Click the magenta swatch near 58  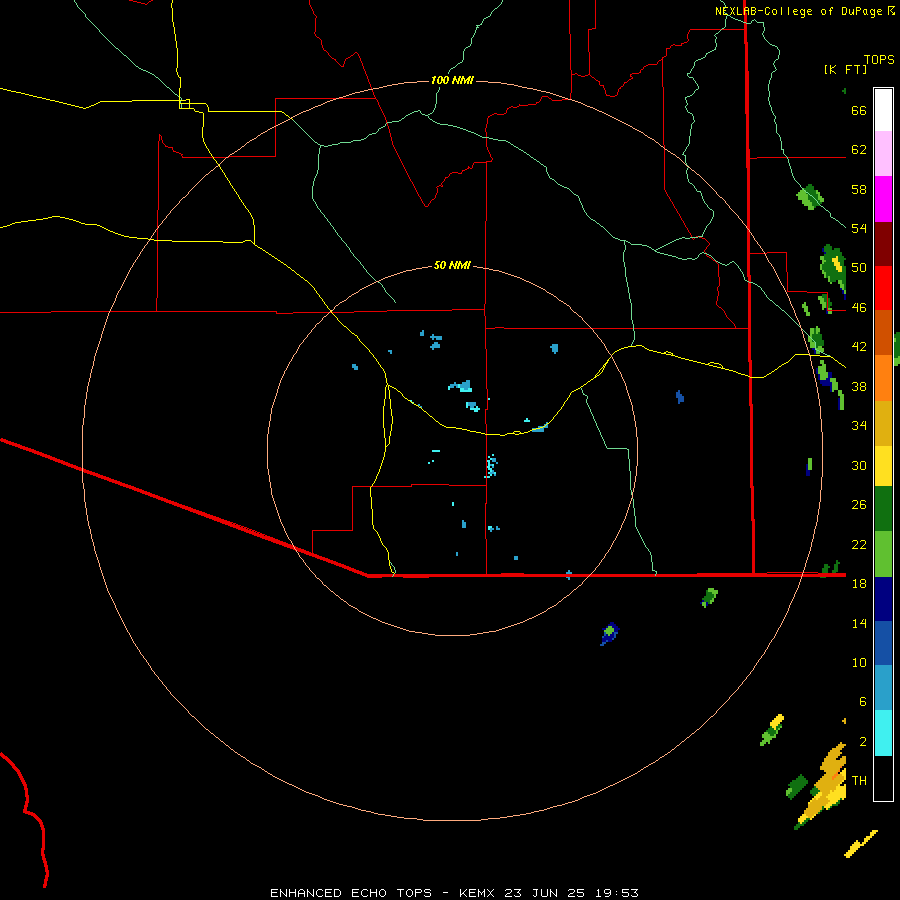click(x=883, y=199)
